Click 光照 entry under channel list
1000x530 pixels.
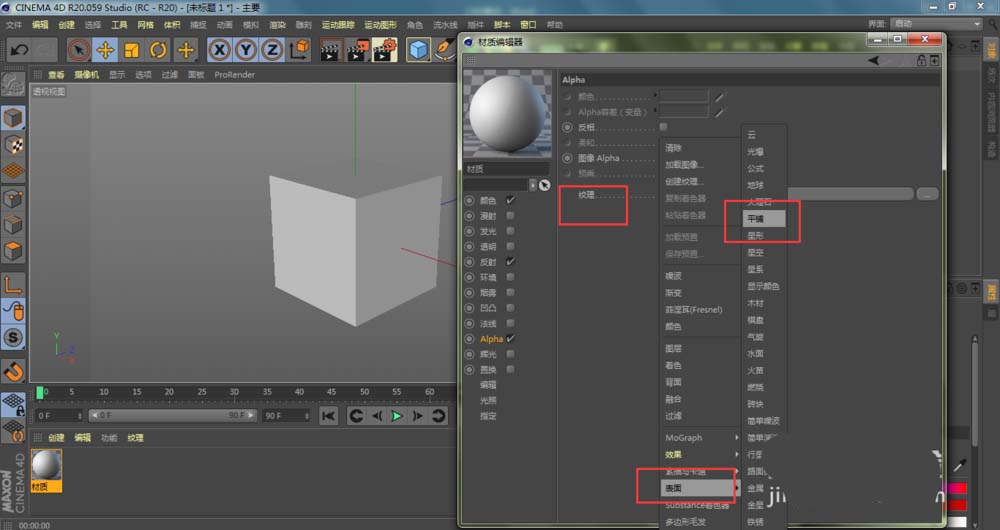(488, 400)
